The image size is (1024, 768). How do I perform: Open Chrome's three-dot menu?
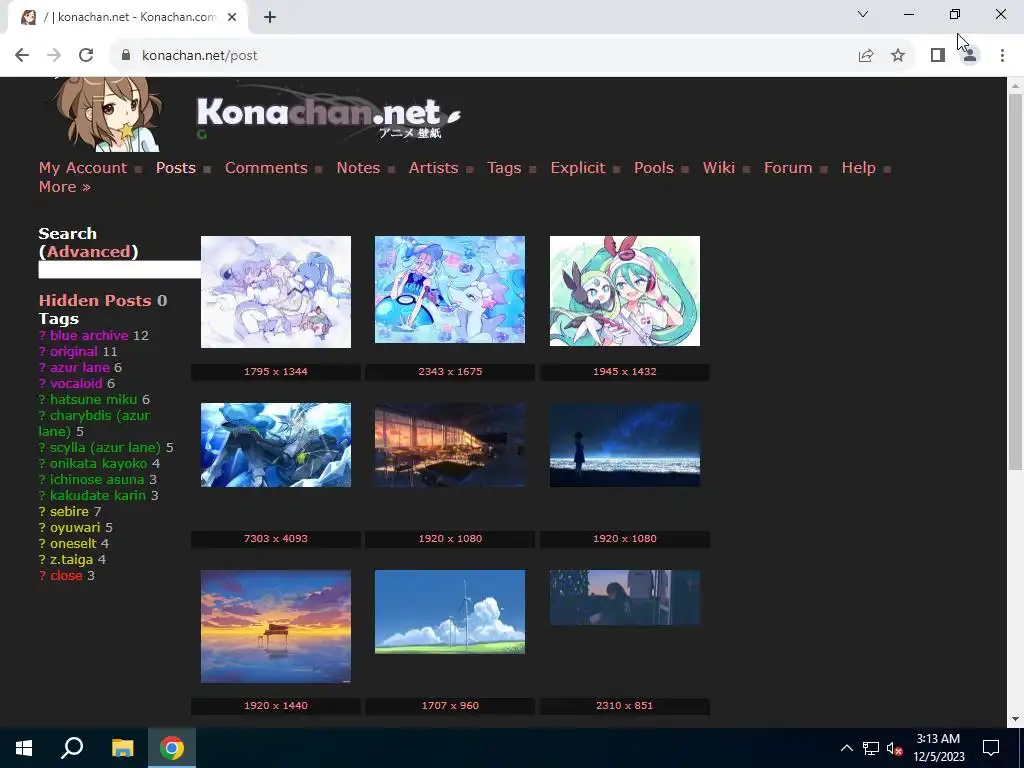(1002, 56)
